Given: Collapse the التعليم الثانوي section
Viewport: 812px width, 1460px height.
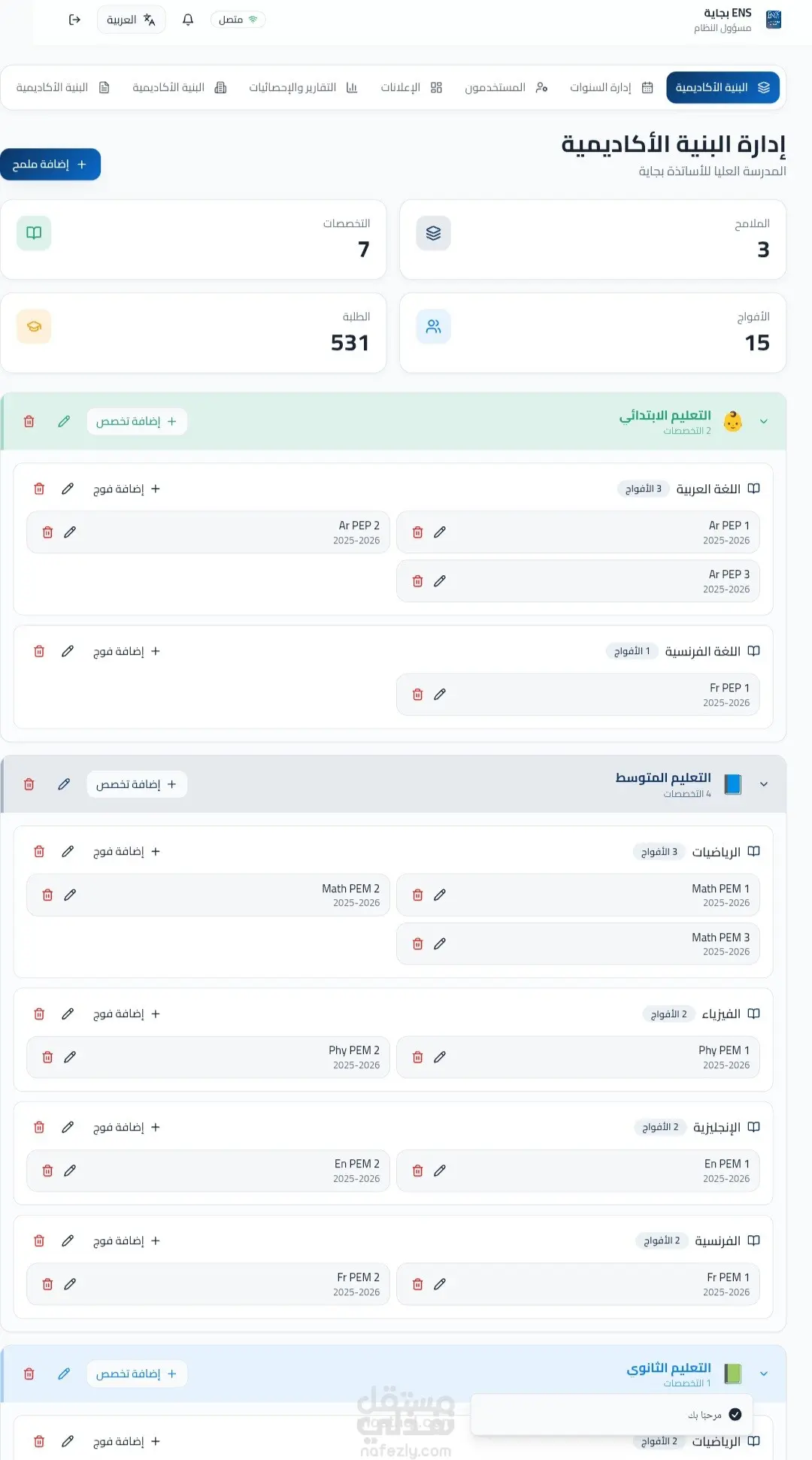Looking at the screenshot, I should click(x=764, y=1374).
